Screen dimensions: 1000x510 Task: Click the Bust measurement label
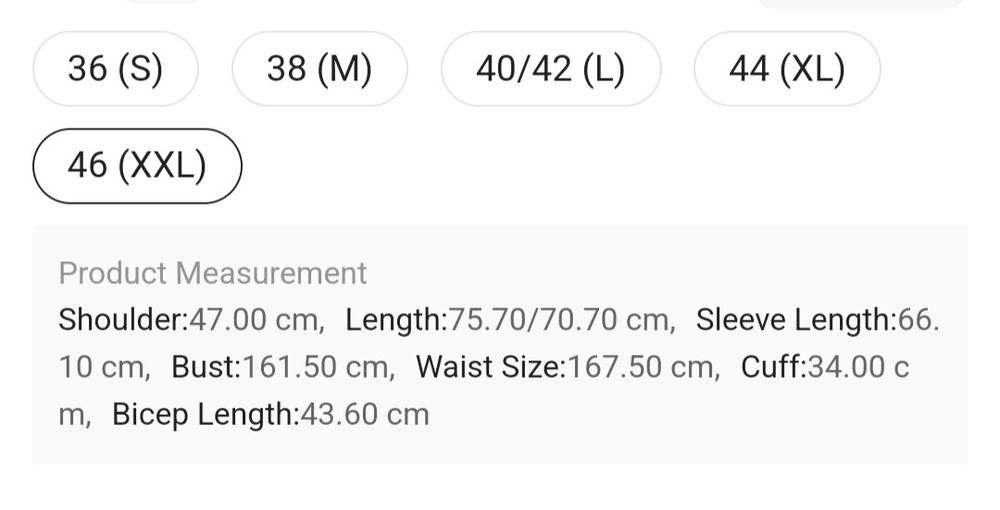point(205,367)
